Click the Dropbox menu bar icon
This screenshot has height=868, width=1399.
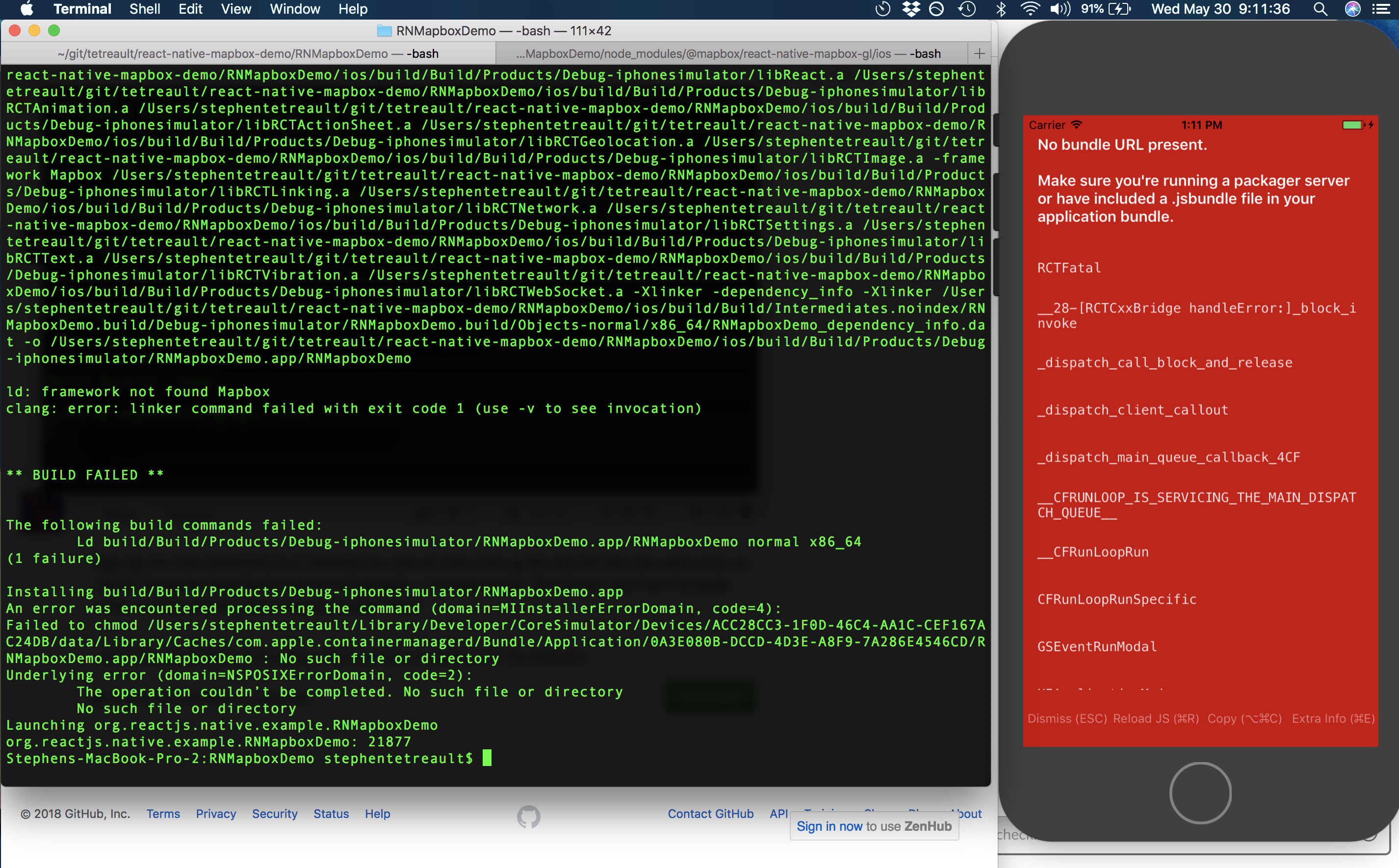click(x=910, y=9)
